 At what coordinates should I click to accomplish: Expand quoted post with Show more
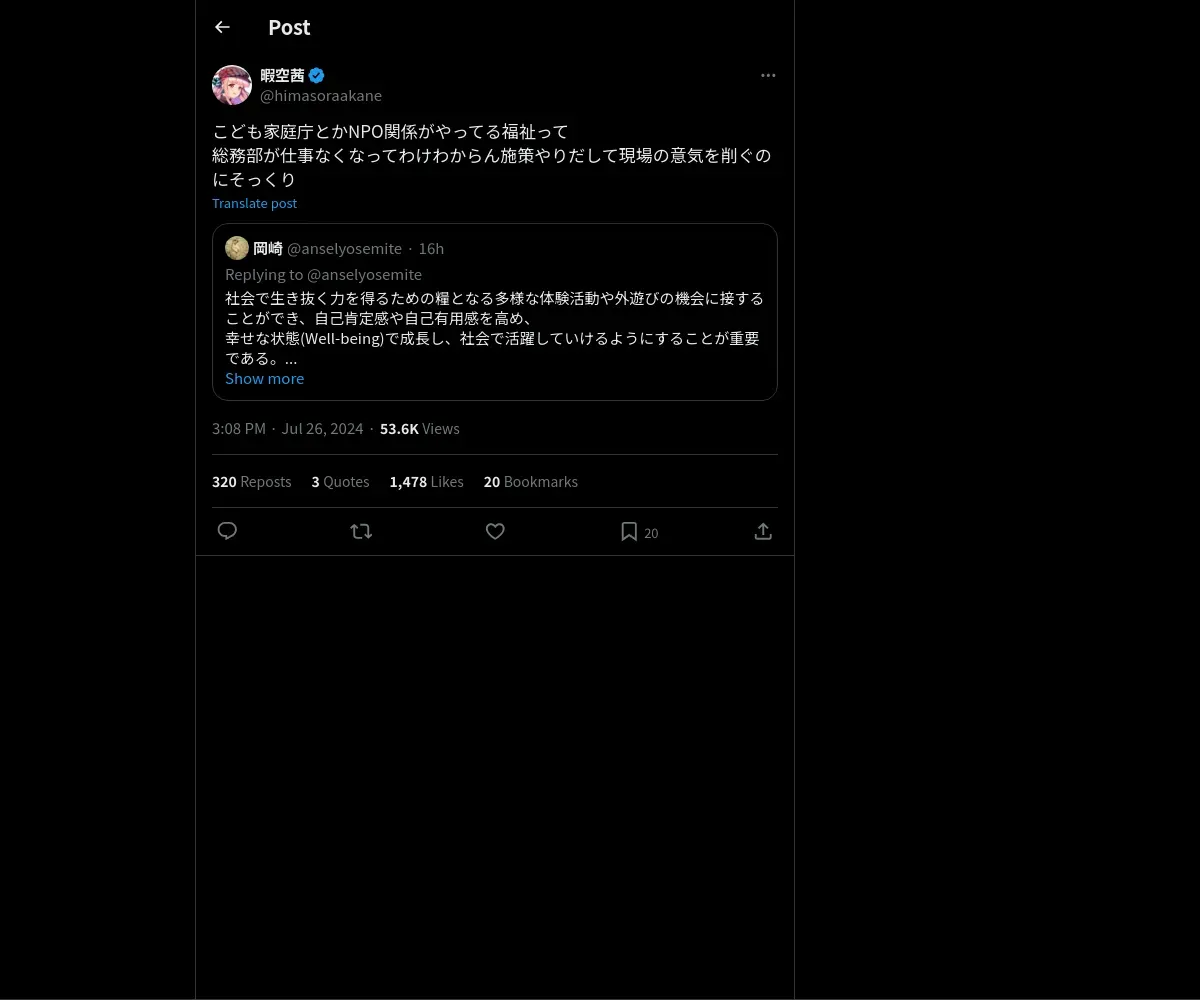pyautogui.click(x=264, y=378)
